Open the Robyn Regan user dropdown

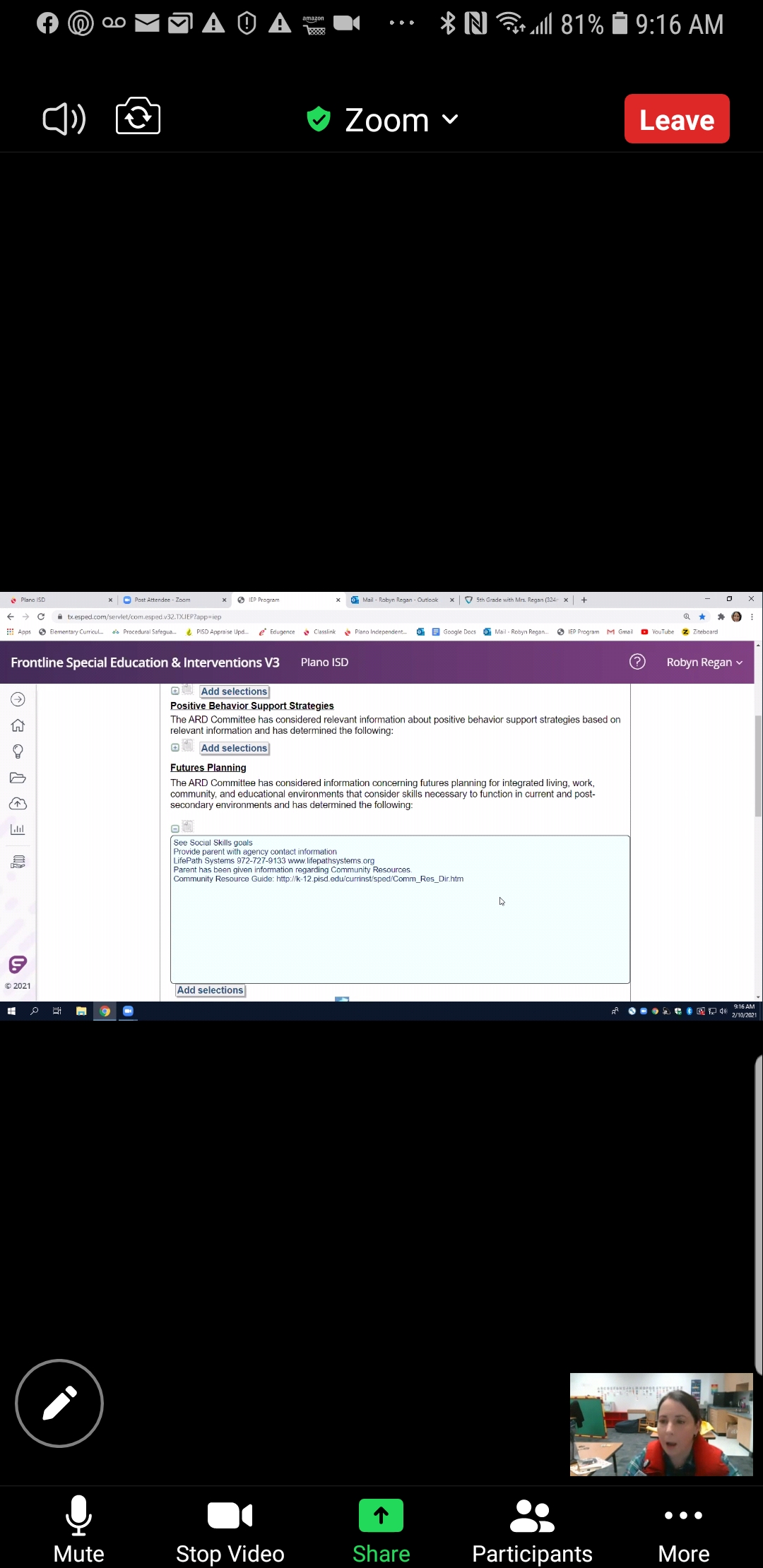(x=704, y=663)
